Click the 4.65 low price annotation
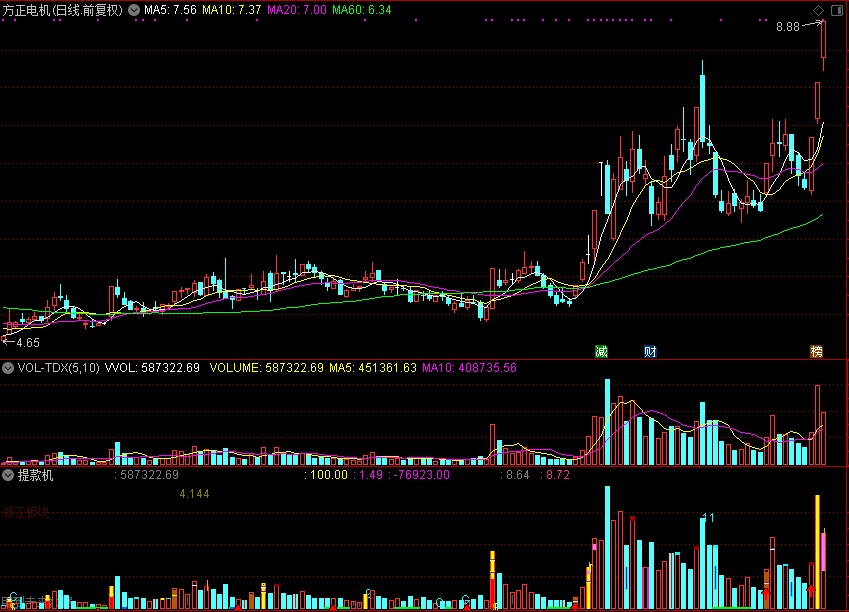849x612 pixels. point(28,343)
